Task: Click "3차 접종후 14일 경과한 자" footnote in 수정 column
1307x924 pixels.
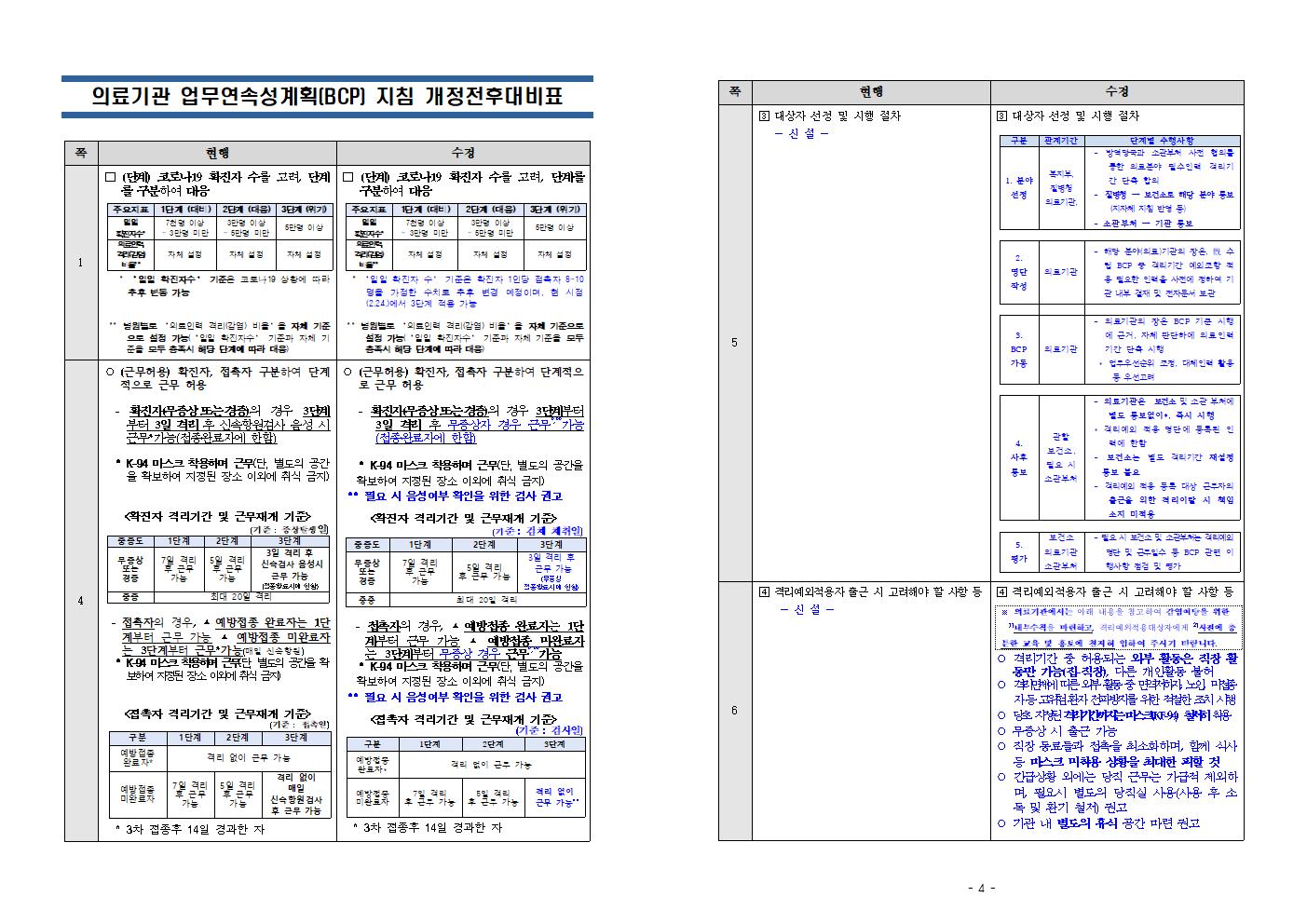Action: pos(429,827)
